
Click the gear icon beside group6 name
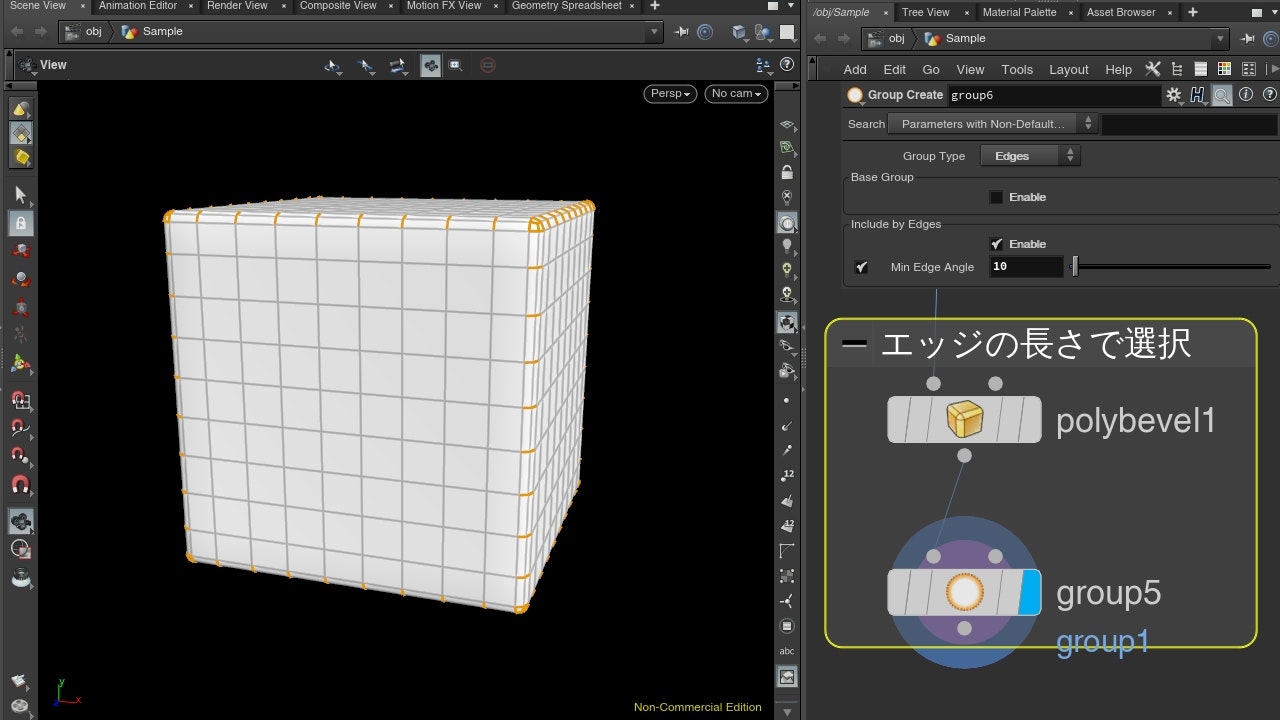pyautogui.click(x=1174, y=95)
